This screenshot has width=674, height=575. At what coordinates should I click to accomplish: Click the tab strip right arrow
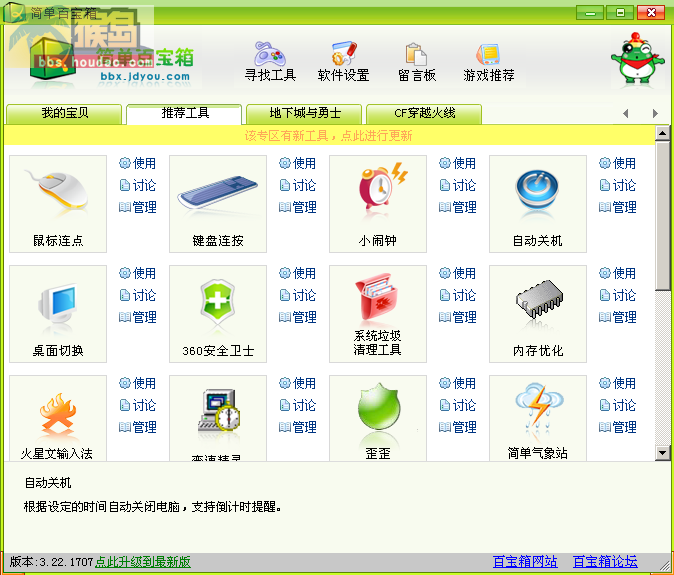tap(655, 113)
